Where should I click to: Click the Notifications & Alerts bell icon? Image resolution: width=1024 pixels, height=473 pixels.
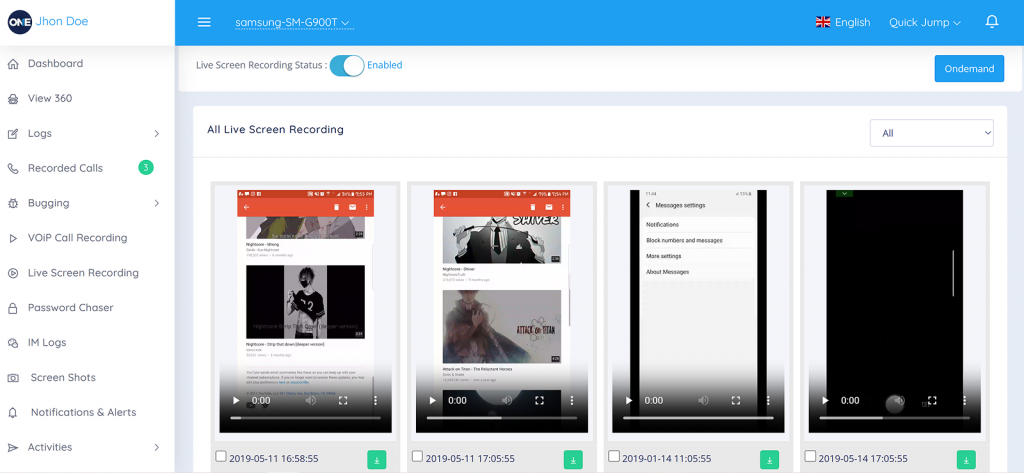tap(12, 412)
